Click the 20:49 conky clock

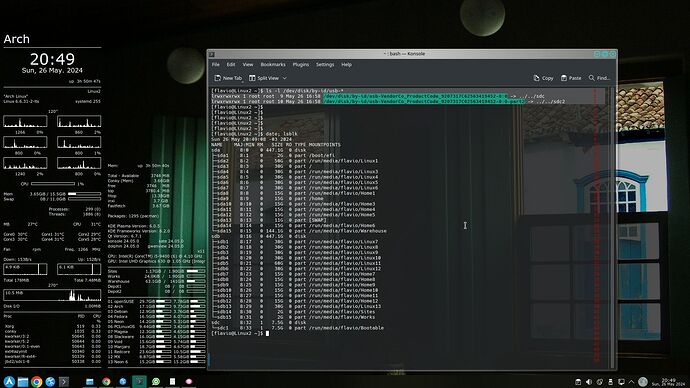(x=52, y=59)
